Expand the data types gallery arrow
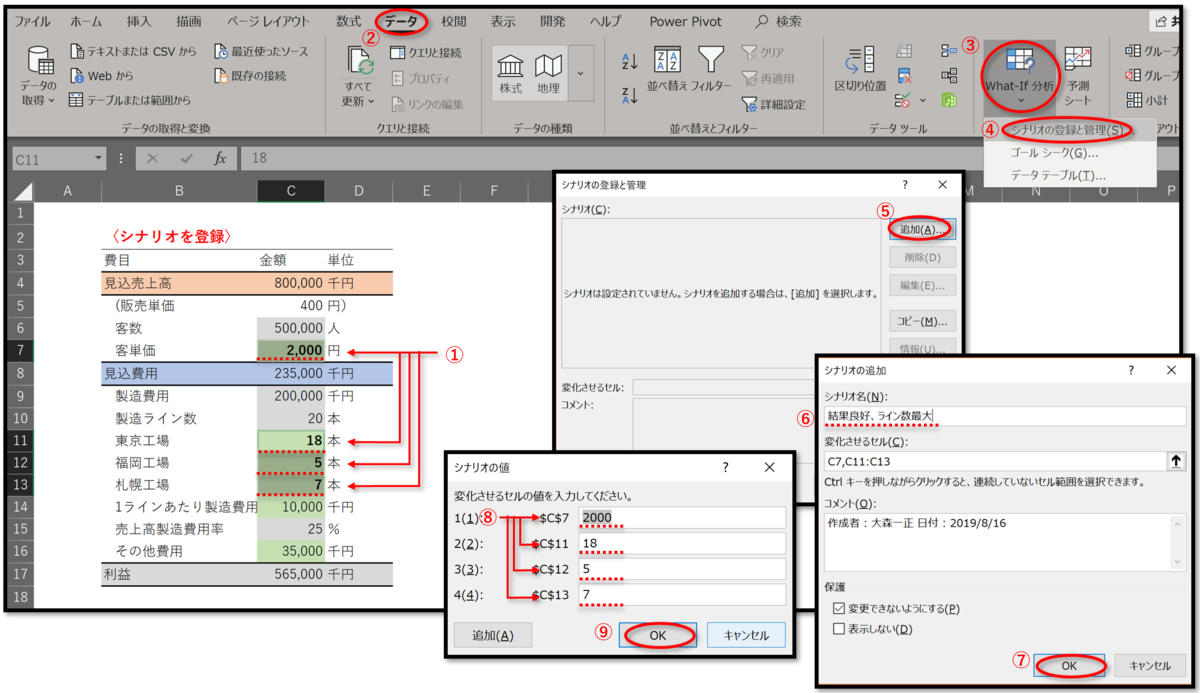The image size is (1200, 693). click(582, 73)
